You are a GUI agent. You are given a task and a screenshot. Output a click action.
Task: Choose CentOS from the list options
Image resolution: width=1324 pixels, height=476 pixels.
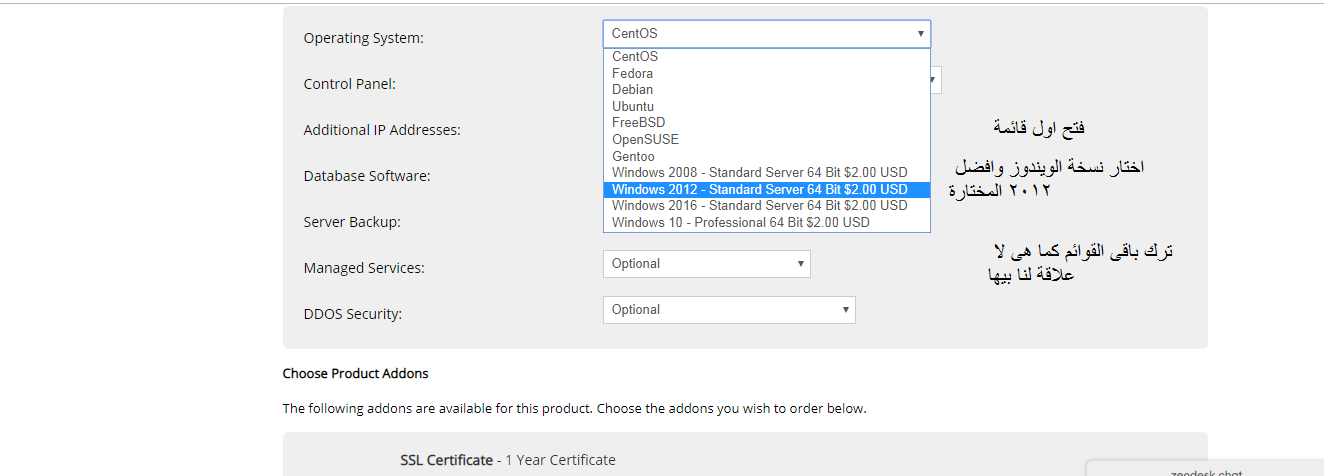point(635,57)
